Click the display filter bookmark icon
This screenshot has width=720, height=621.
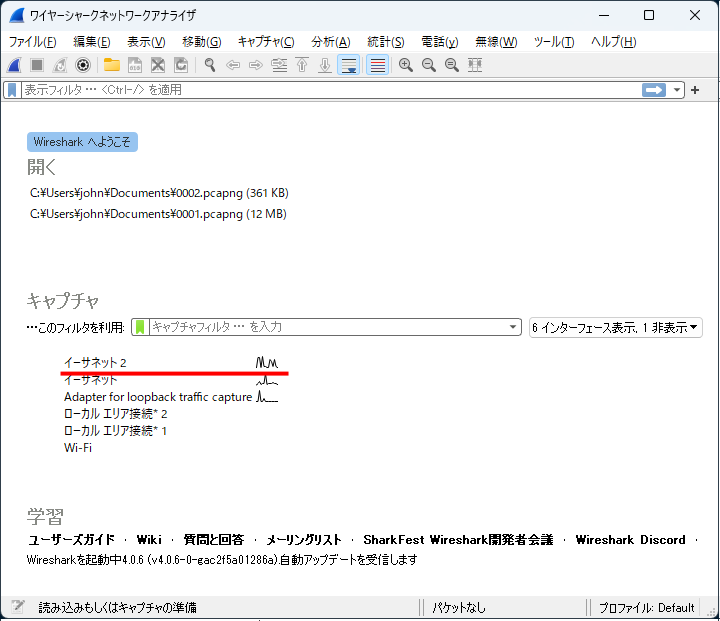12,90
